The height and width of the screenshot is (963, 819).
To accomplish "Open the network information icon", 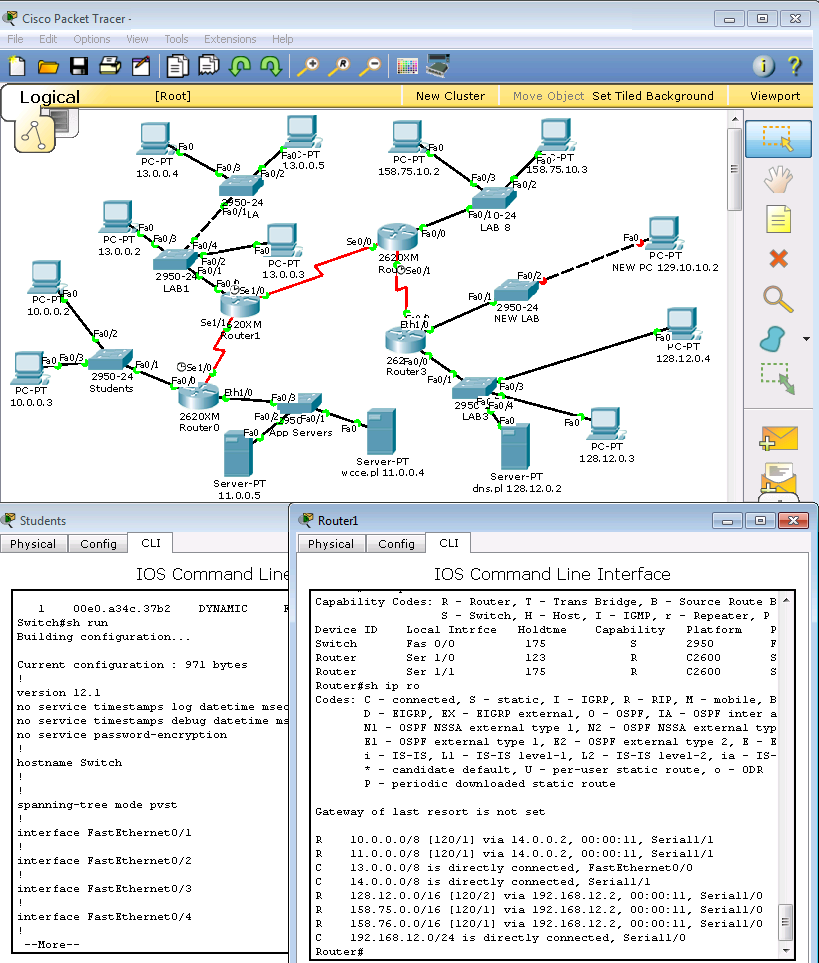I will [x=764, y=66].
